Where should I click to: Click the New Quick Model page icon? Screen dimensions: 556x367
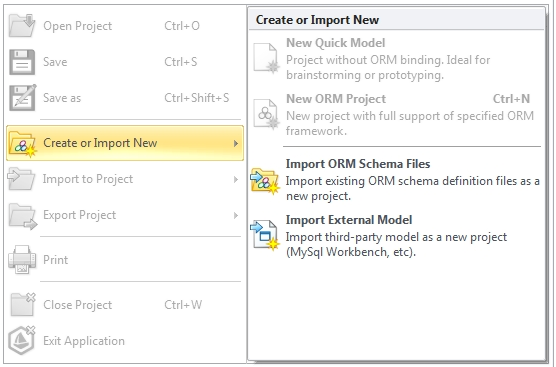click(266, 59)
